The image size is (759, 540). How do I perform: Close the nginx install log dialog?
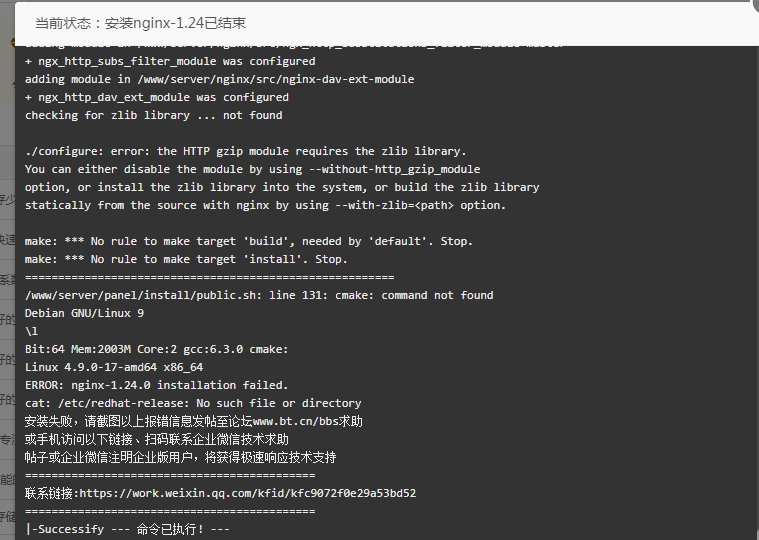[x=755, y=6]
